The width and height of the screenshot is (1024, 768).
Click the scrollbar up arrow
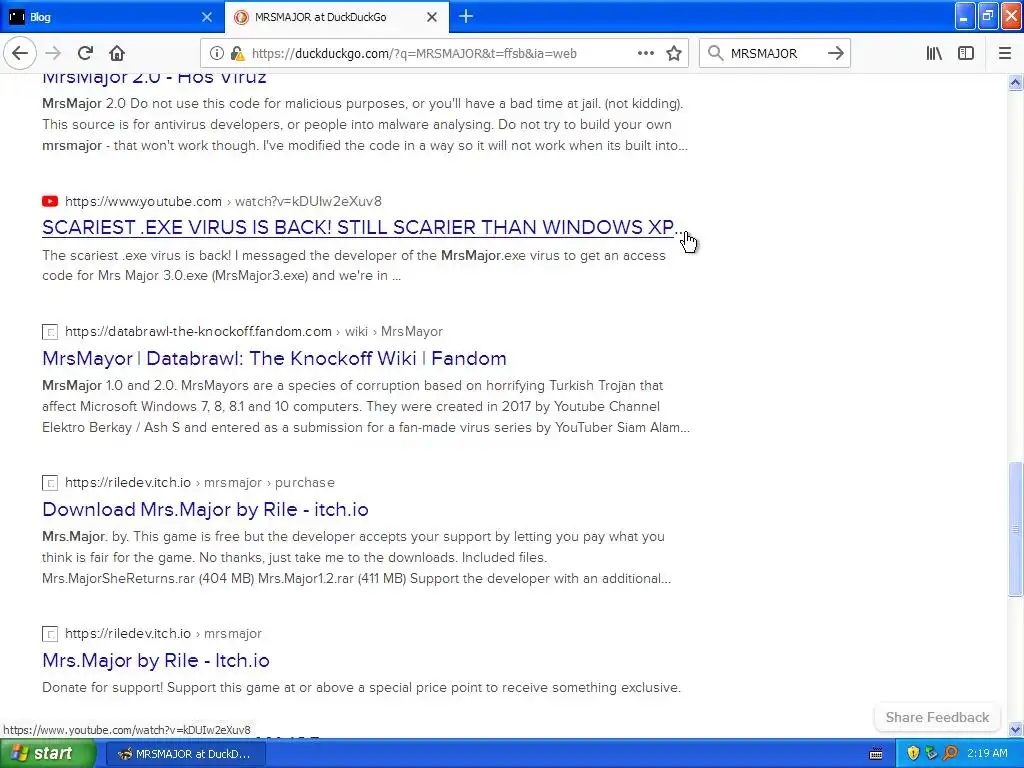(1015, 82)
